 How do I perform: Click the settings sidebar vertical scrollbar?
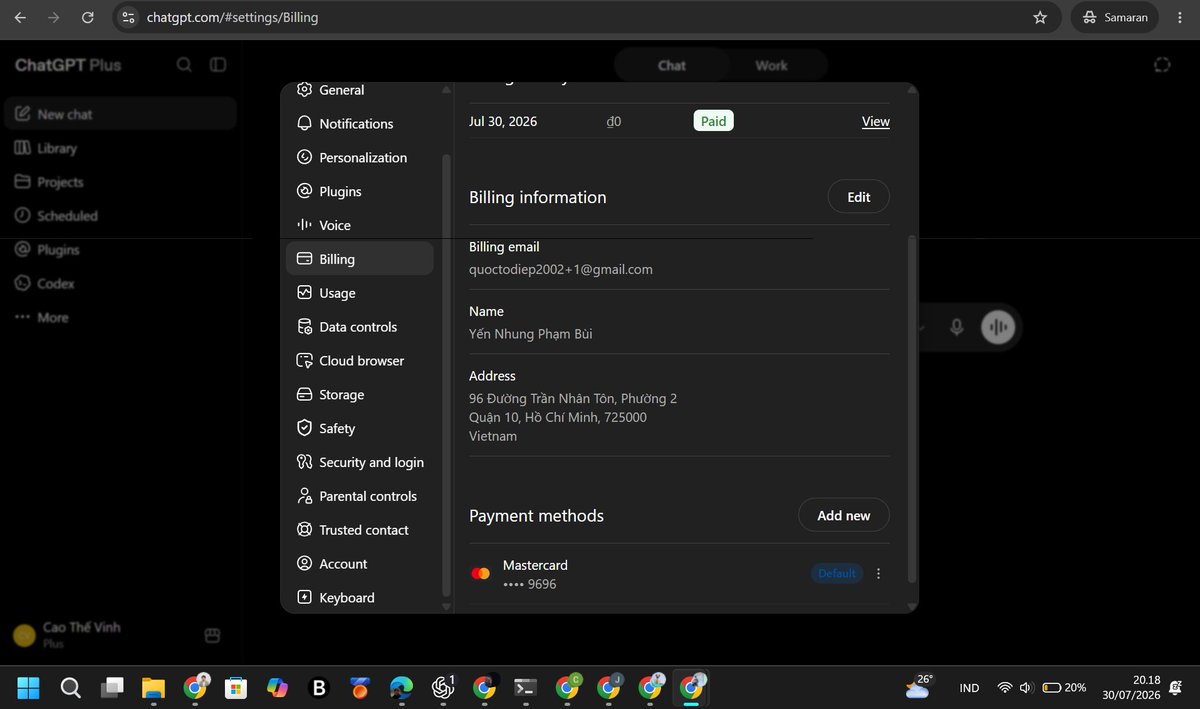coord(446,375)
